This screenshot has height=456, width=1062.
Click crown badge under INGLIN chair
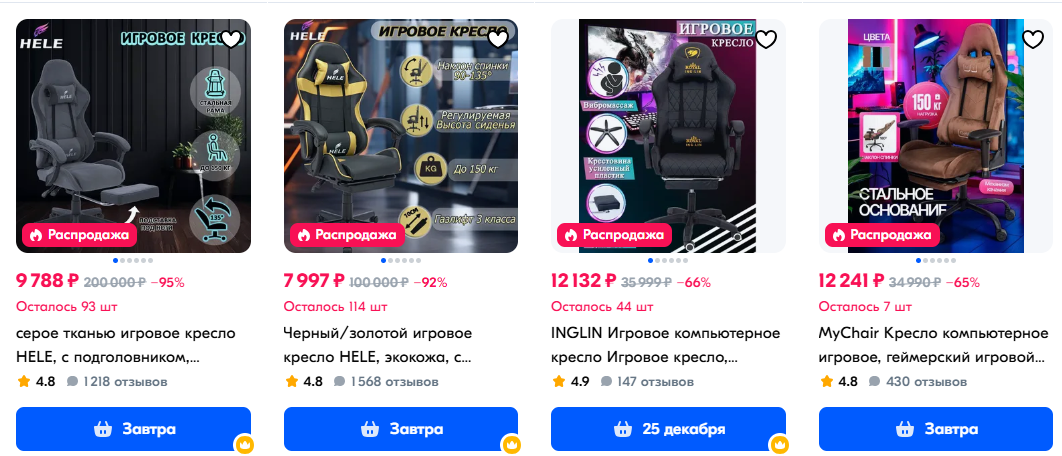[x=779, y=445]
